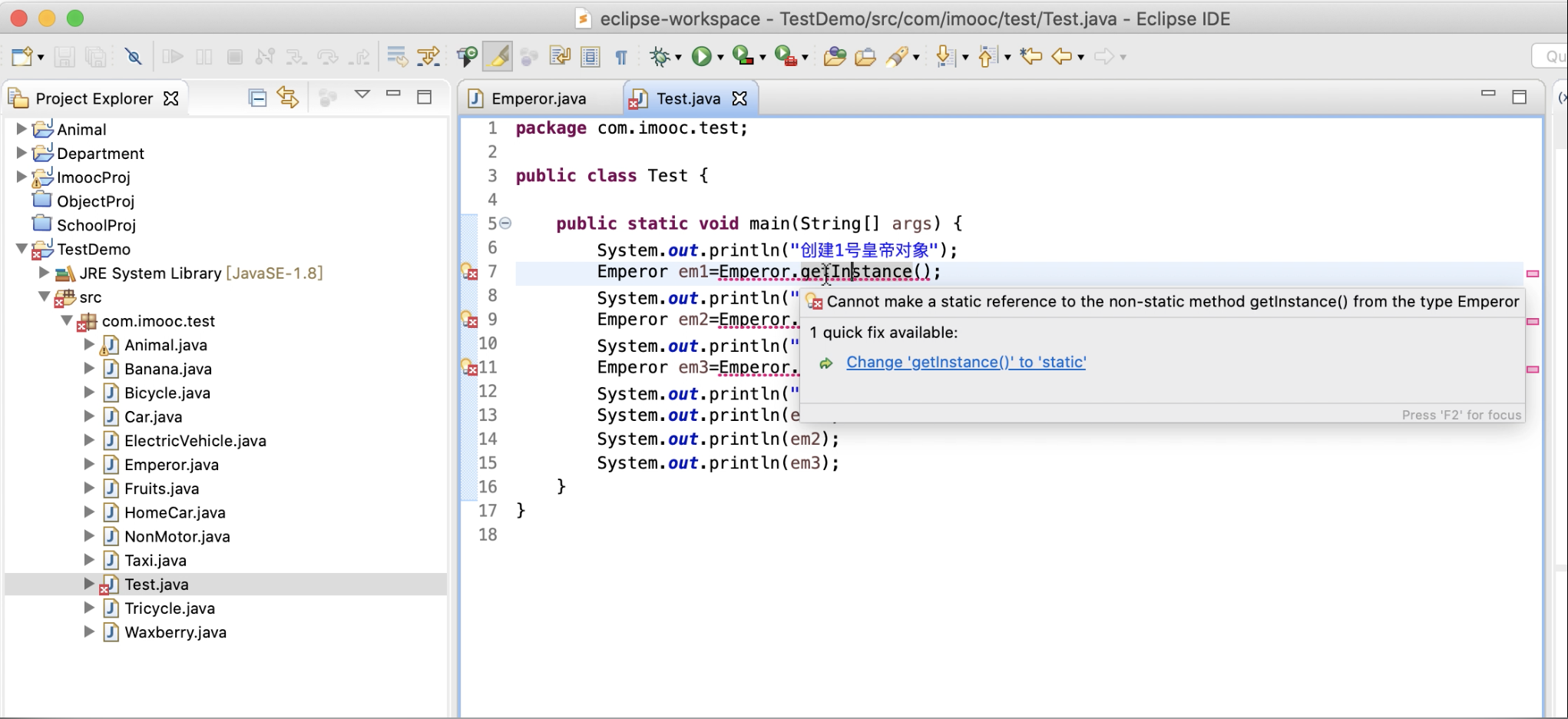Expand the Animal project node
The width and height of the screenshot is (1568, 719).
coord(22,129)
